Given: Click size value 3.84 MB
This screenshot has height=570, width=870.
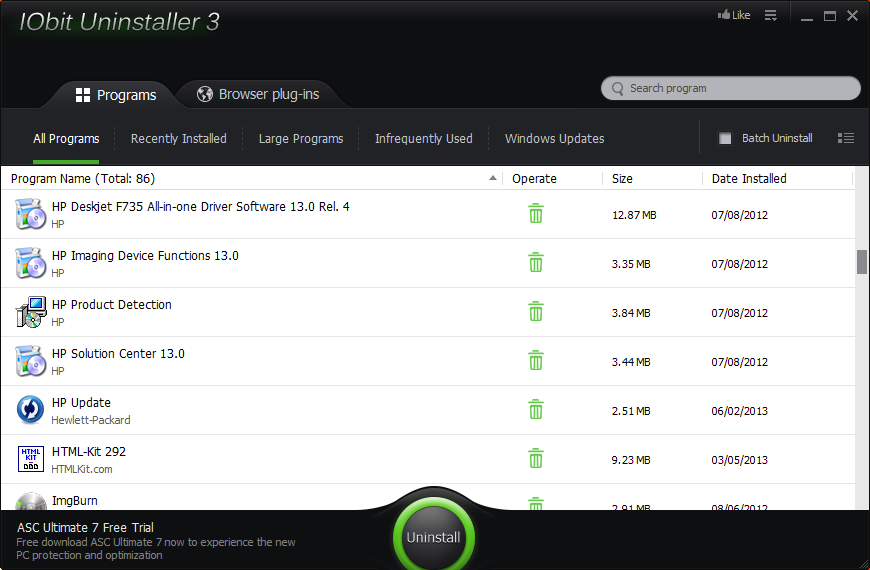Looking at the screenshot, I should click(631, 313).
